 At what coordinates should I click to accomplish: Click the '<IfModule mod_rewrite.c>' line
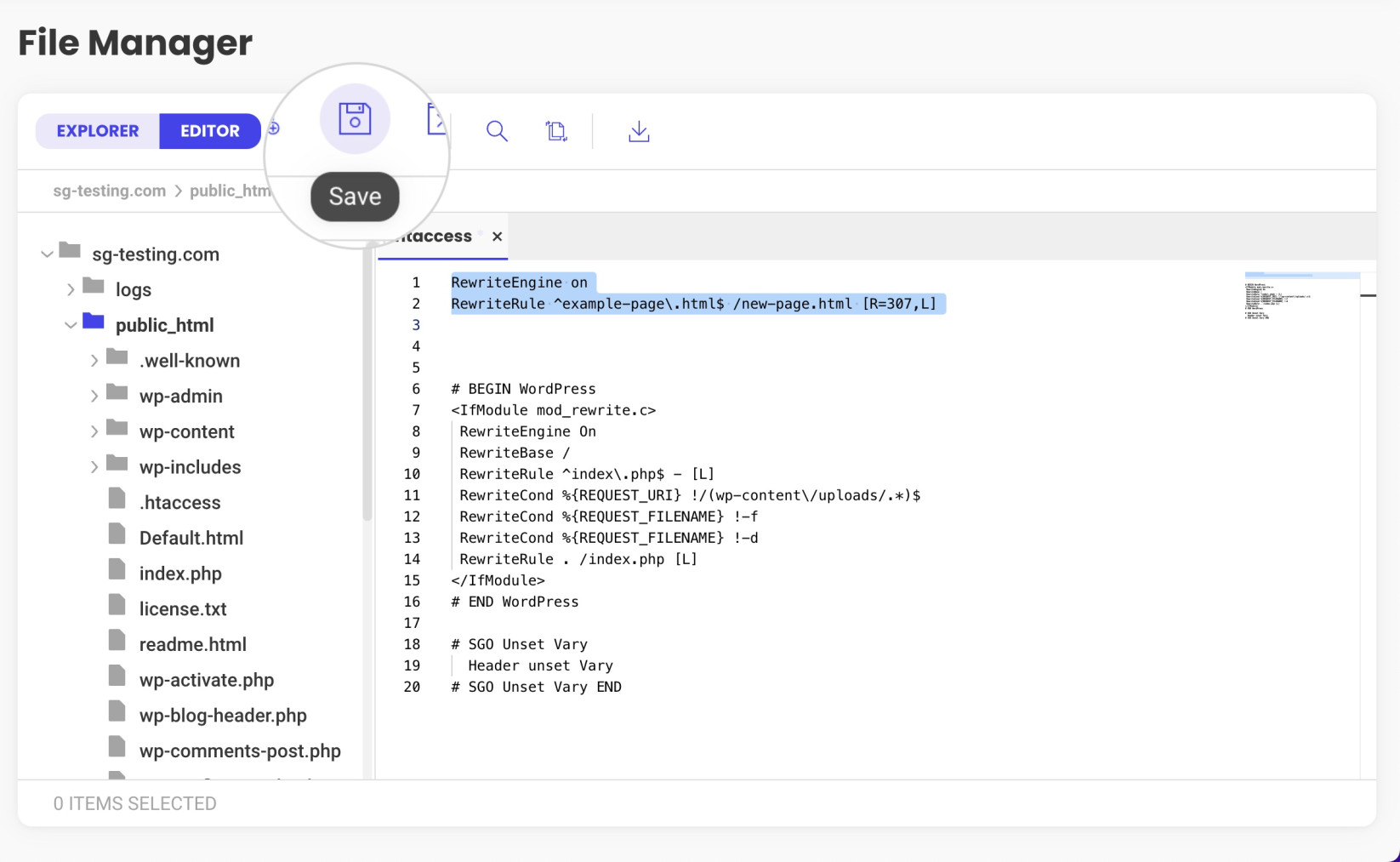pyautogui.click(x=554, y=410)
